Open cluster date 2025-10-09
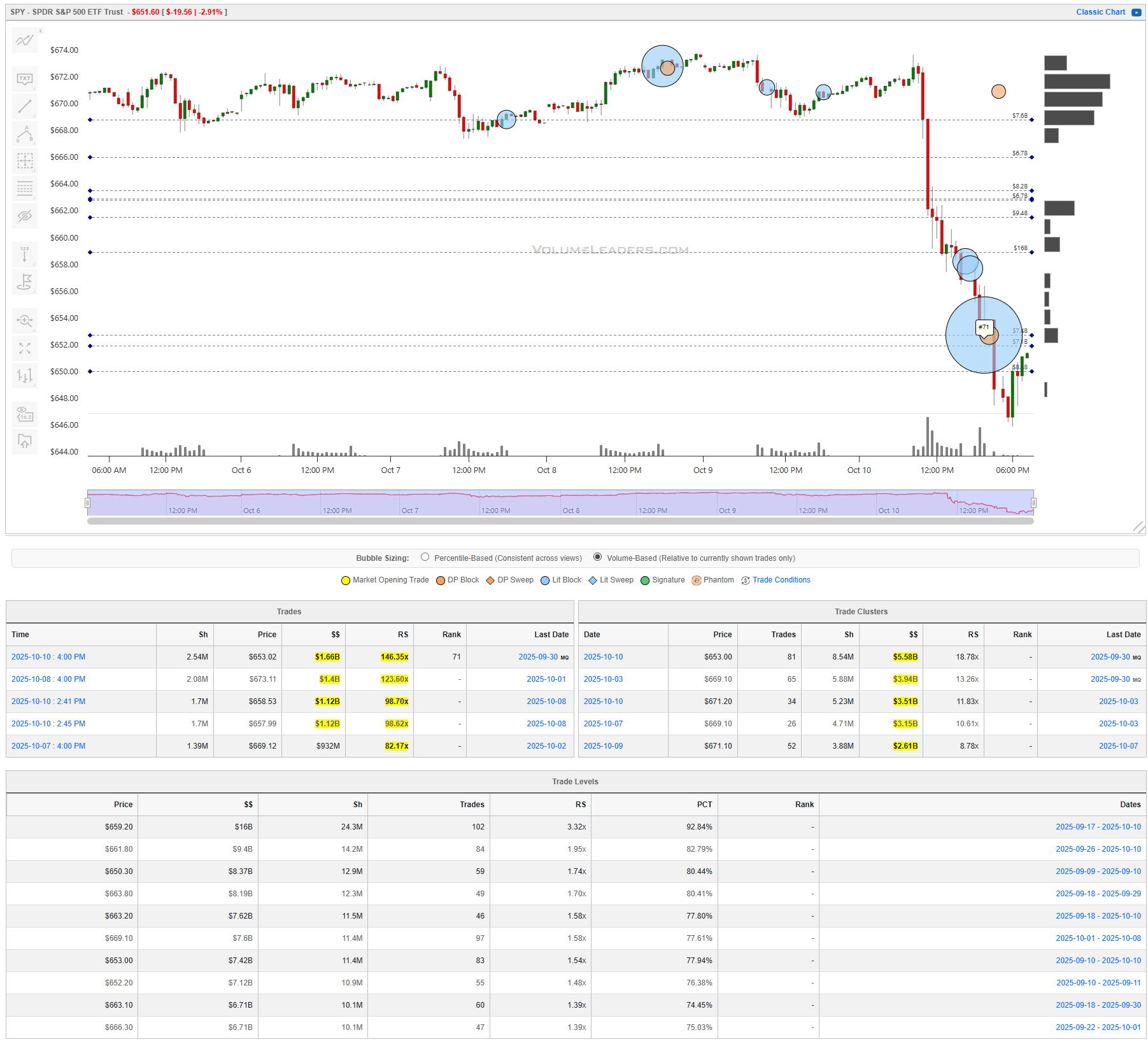The width and height of the screenshot is (1148, 1044). (x=603, y=746)
